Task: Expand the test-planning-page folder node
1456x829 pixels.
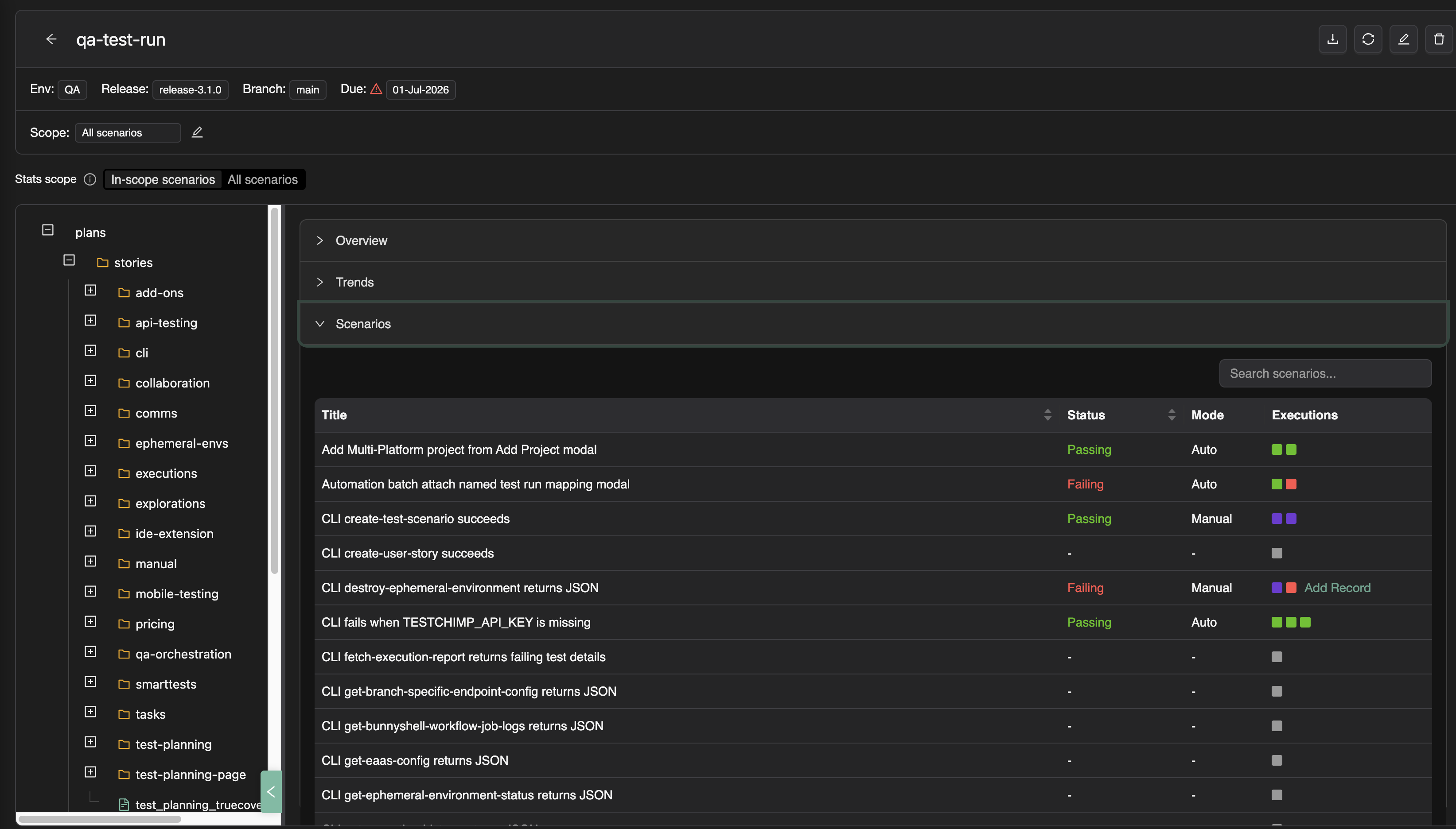Action: [x=90, y=772]
